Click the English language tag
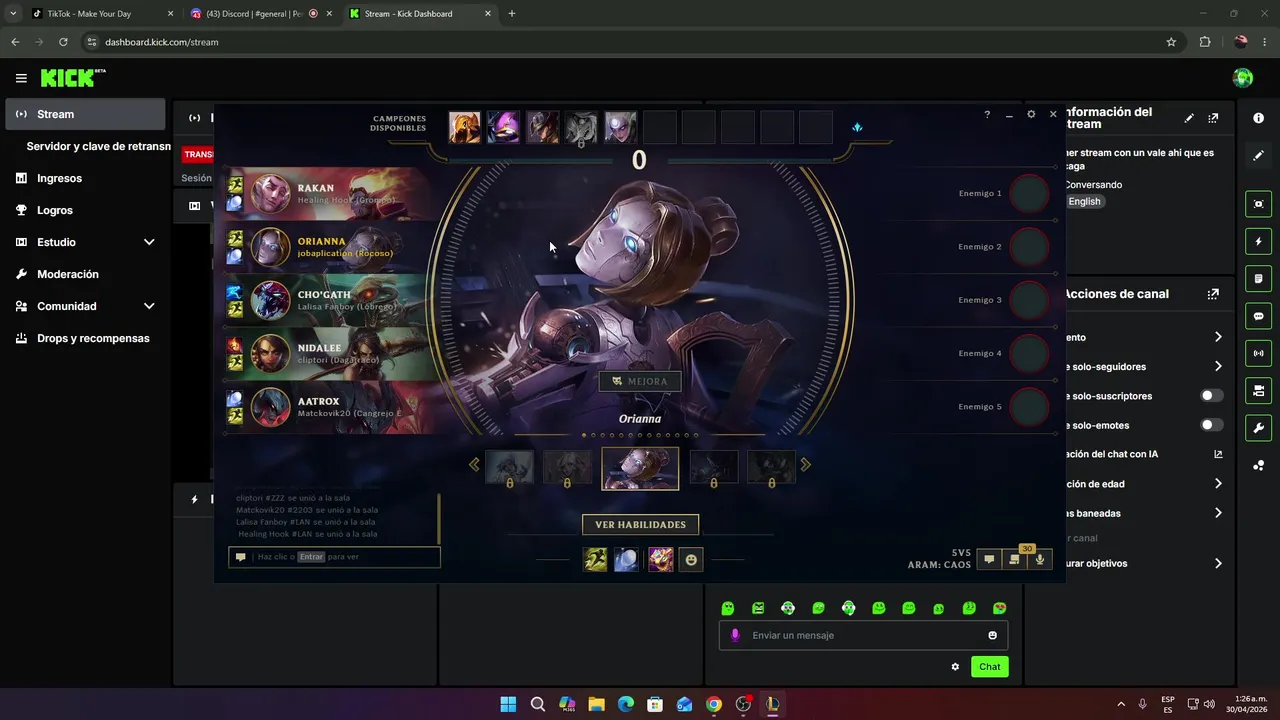 click(1084, 201)
